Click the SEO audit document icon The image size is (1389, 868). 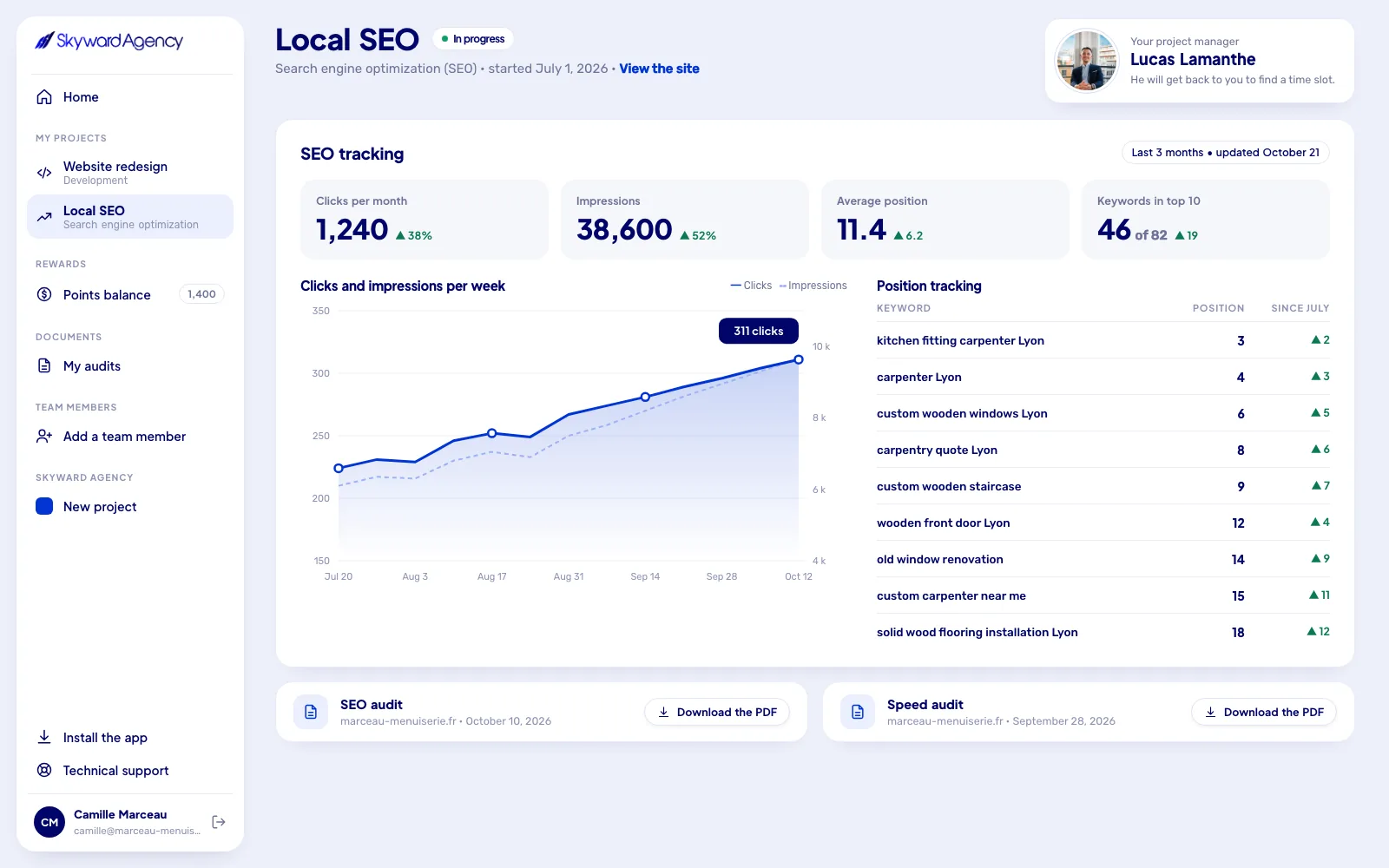coord(311,712)
